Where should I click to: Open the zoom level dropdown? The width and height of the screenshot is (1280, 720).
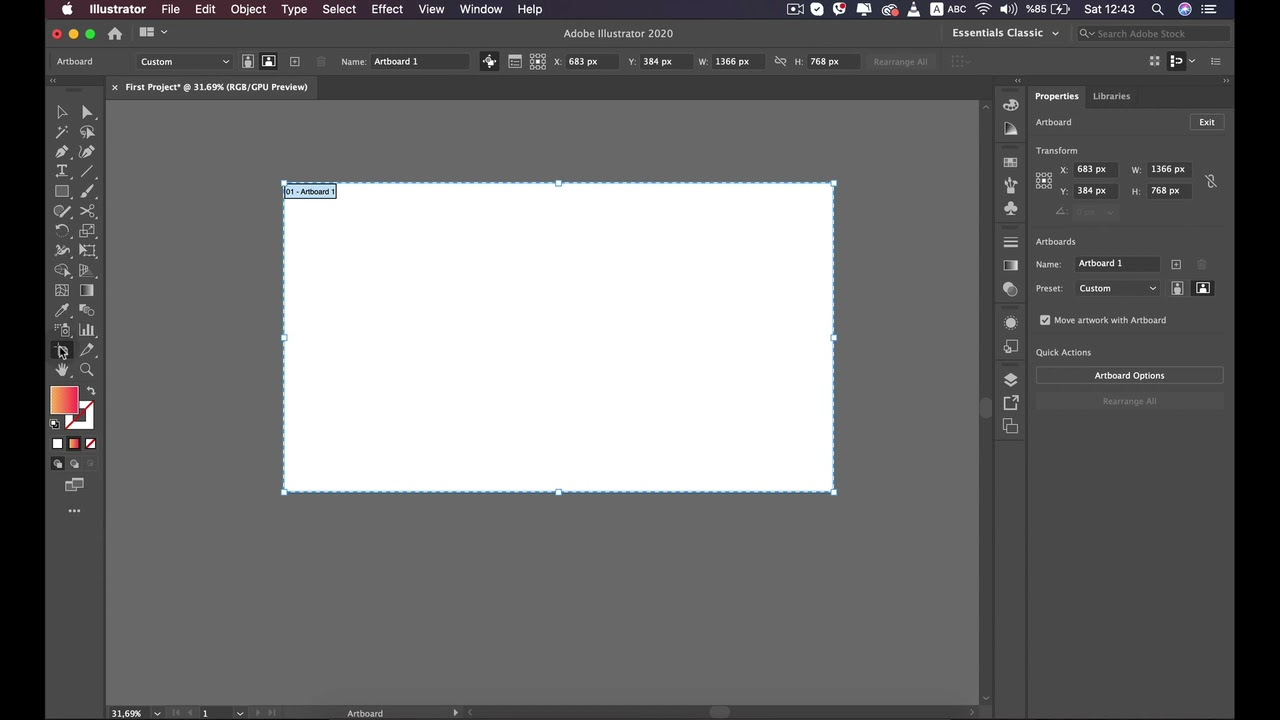(157, 713)
